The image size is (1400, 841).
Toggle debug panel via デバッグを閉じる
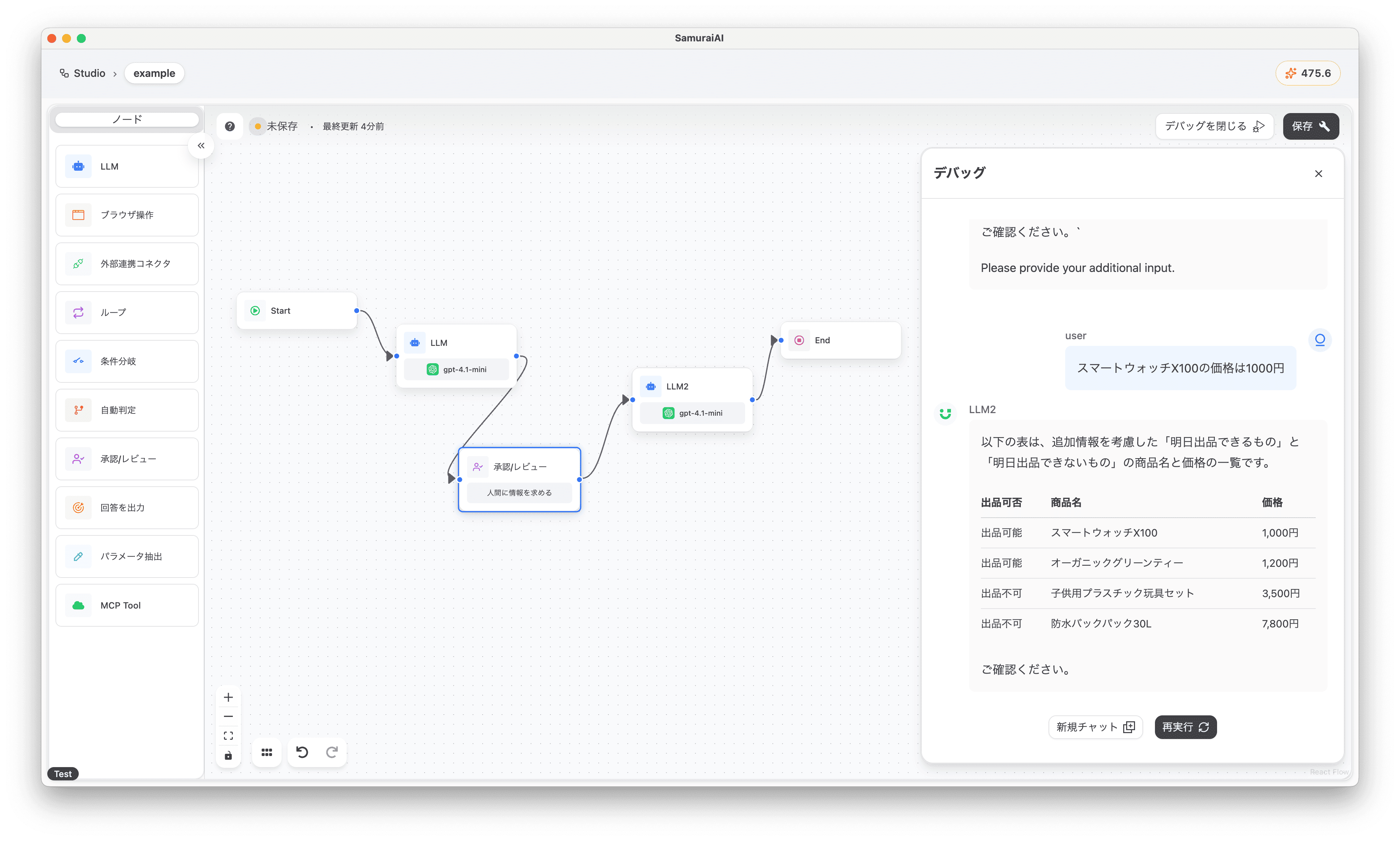[x=1214, y=126]
